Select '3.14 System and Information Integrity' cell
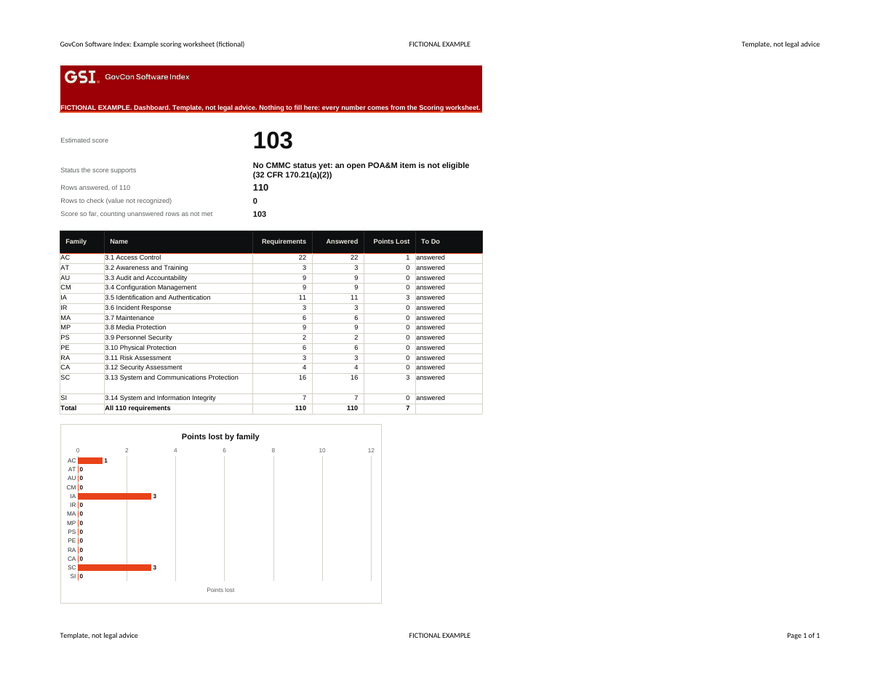 click(178, 398)
